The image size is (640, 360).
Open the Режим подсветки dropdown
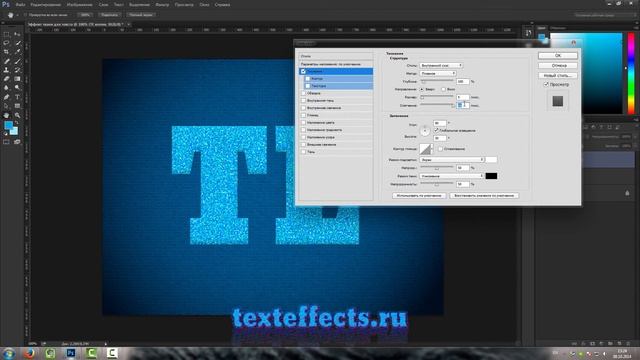pyautogui.click(x=452, y=160)
